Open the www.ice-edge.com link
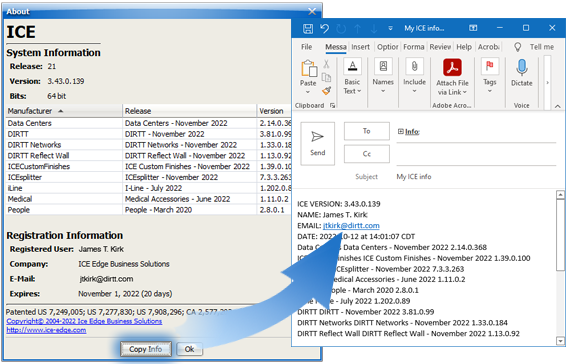571x364 pixels. point(46,330)
